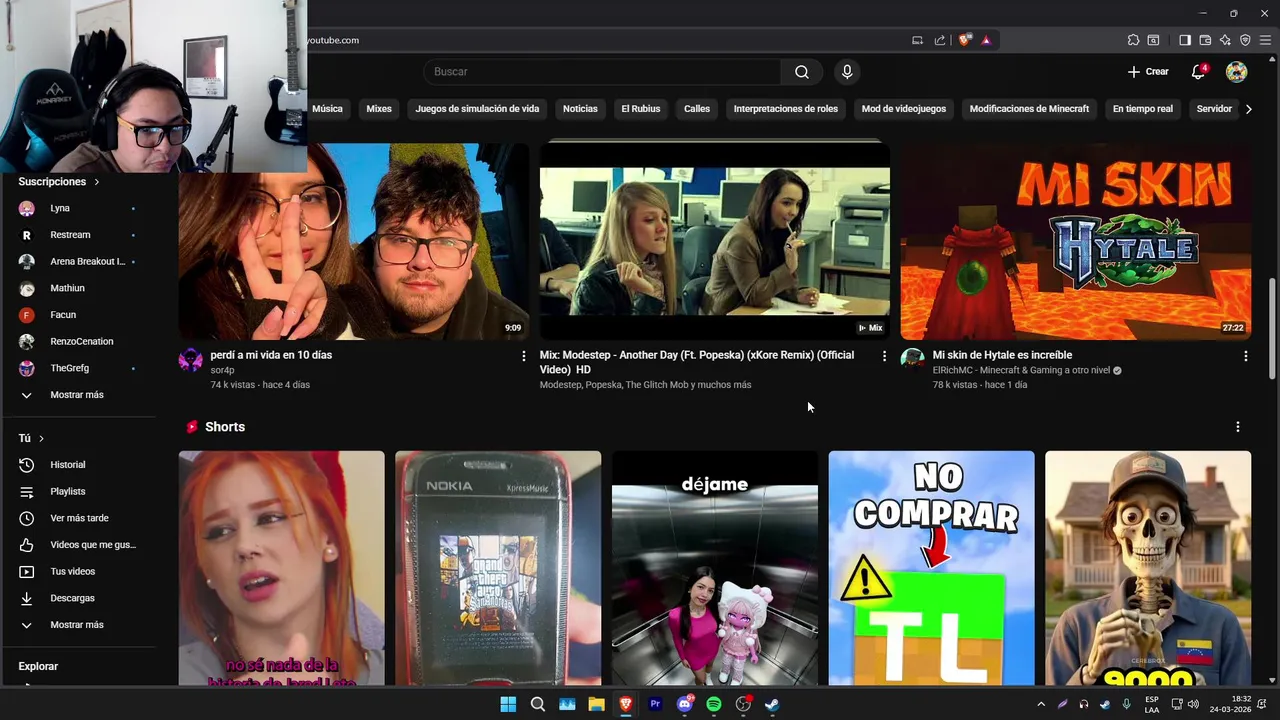Start voice search with microphone icon

pos(847,72)
